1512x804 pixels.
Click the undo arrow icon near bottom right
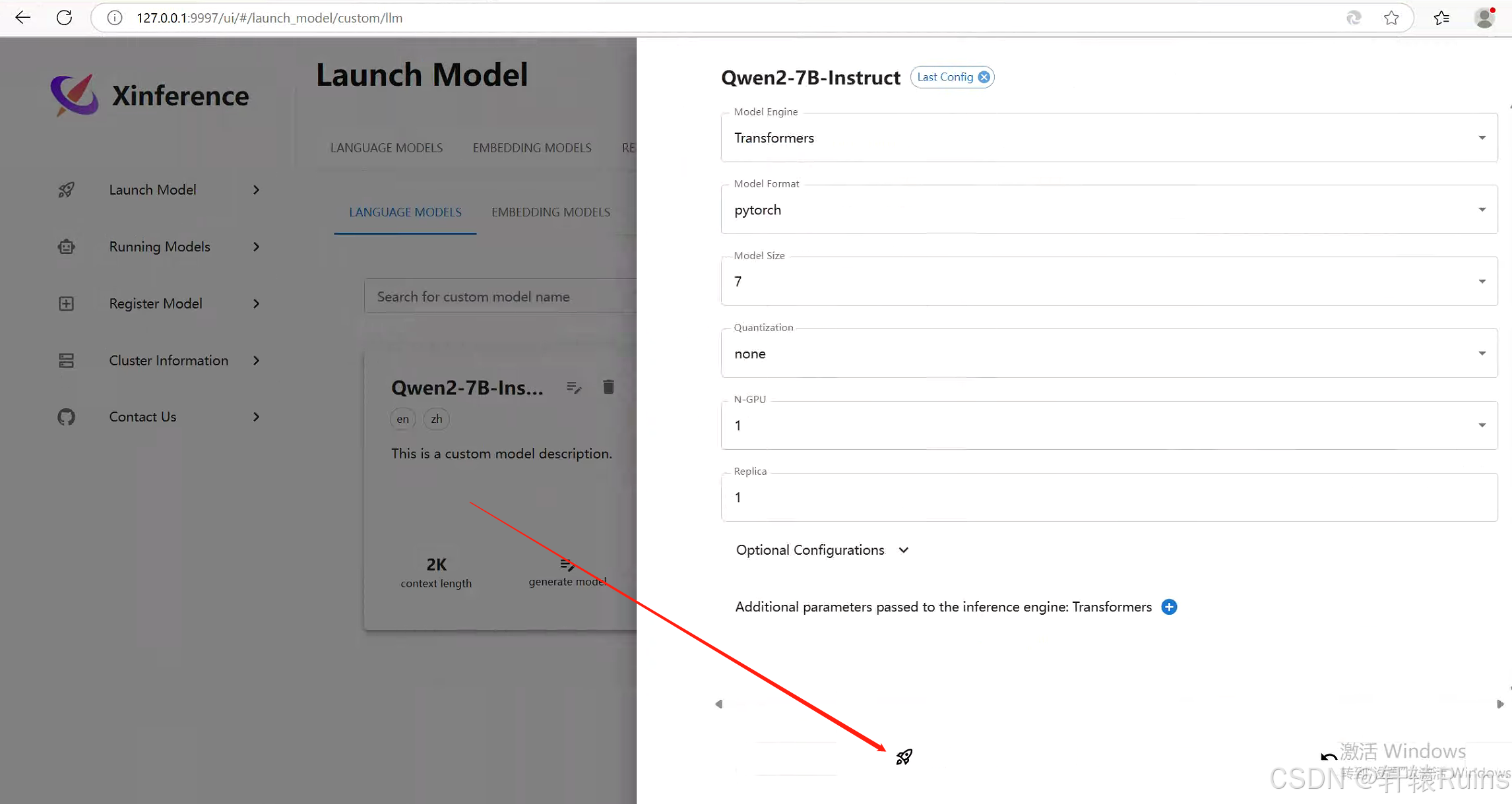(x=1328, y=757)
